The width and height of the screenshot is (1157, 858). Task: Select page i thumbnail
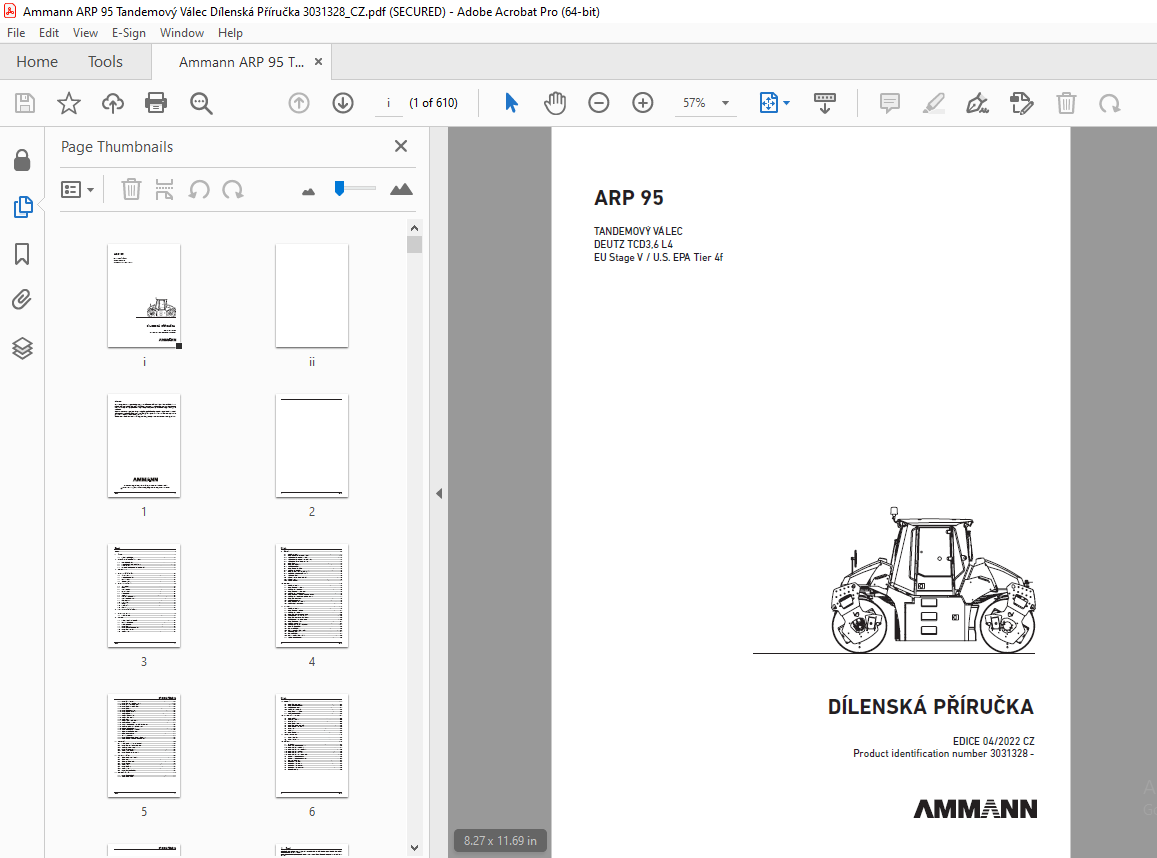[x=144, y=295]
